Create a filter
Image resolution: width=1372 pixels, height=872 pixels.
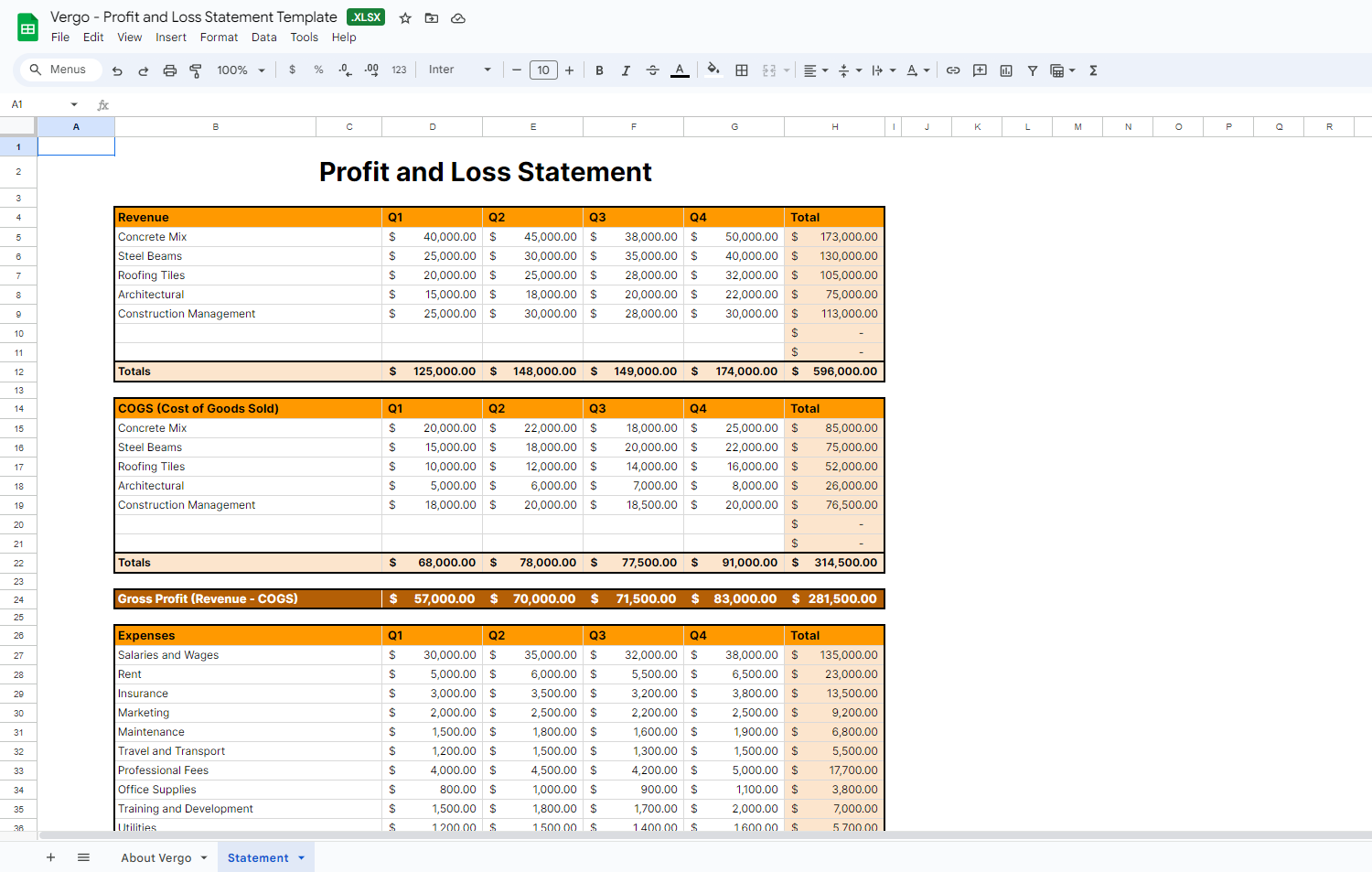[1033, 70]
